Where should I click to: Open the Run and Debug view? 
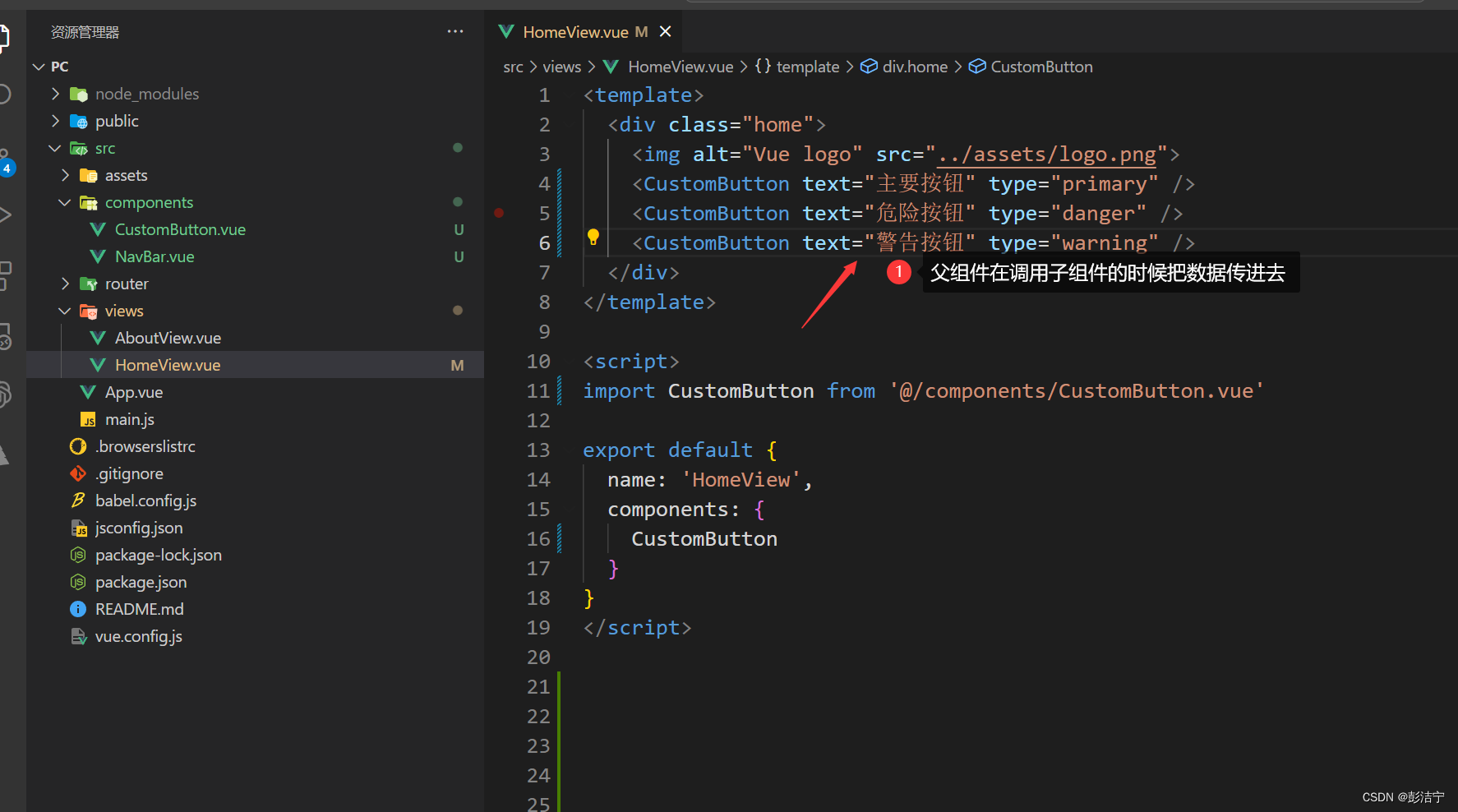point(5,215)
